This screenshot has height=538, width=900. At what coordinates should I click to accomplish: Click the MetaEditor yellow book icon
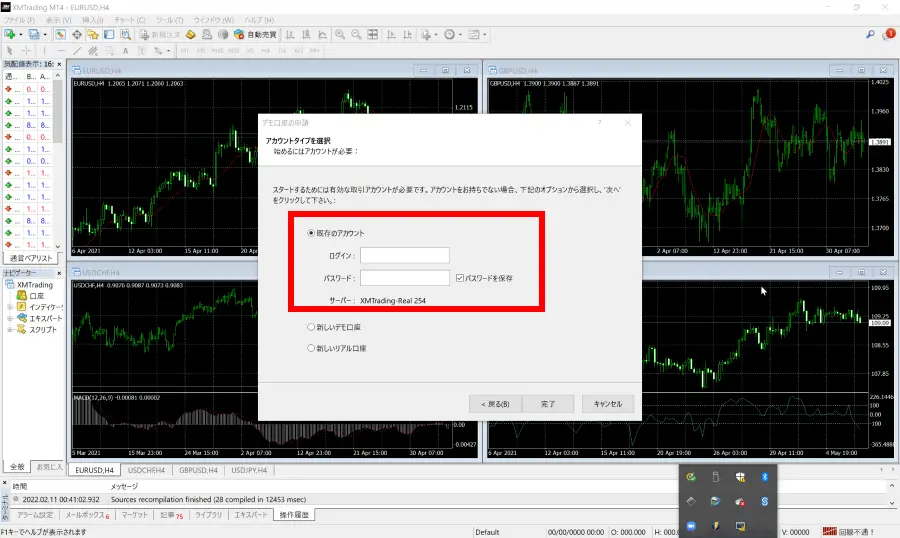click(191, 34)
